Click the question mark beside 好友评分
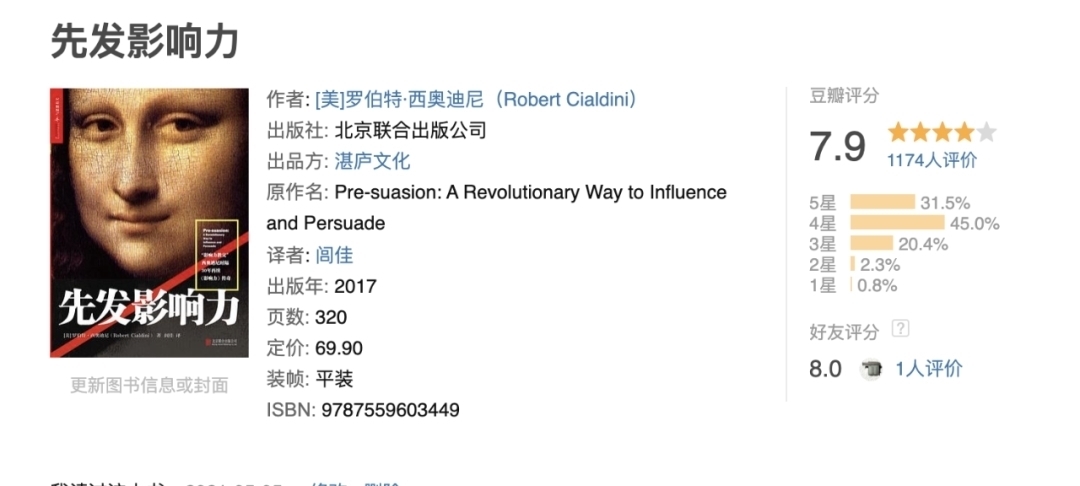The height and width of the screenshot is (486, 1080). pos(900,329)
